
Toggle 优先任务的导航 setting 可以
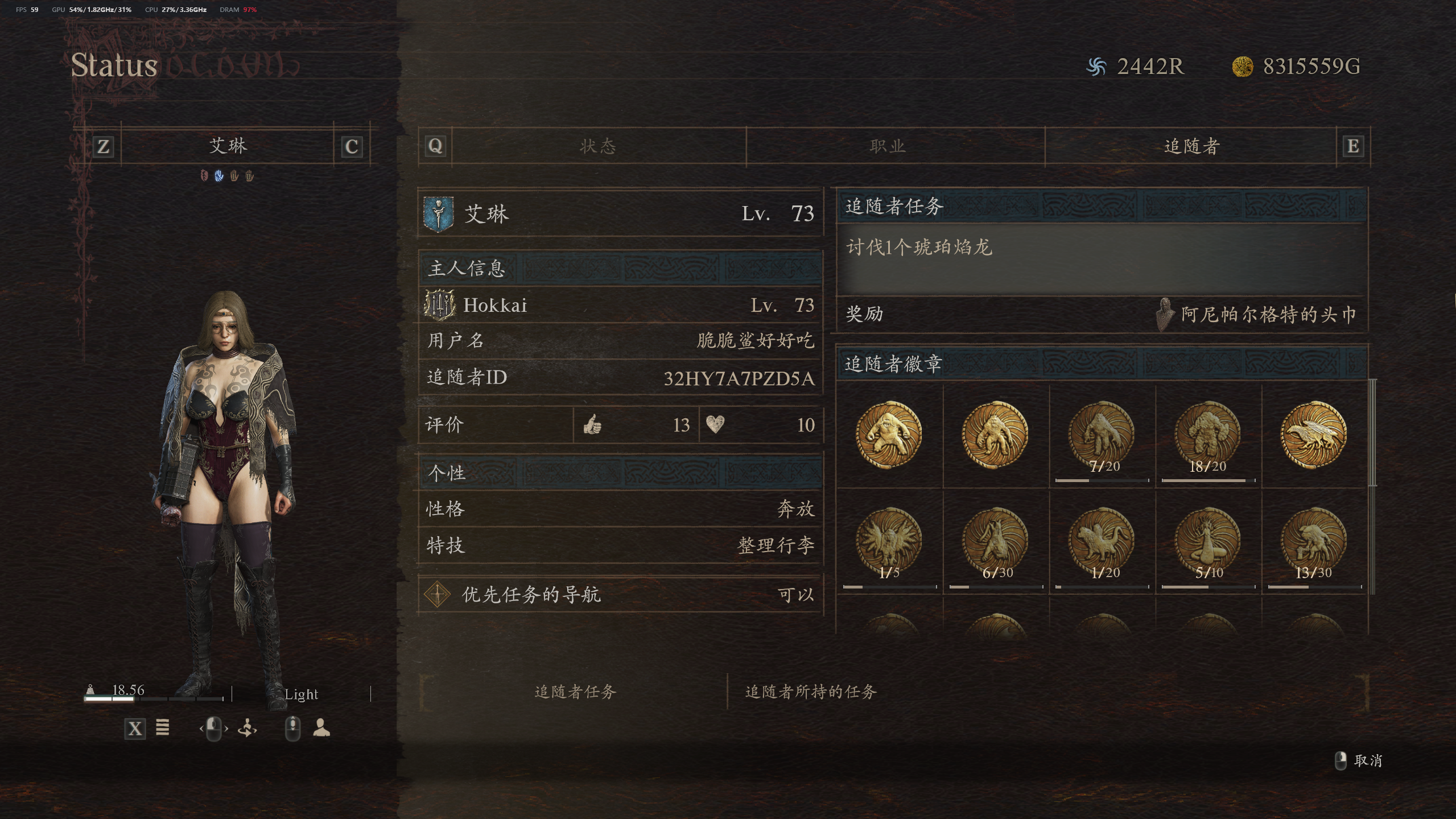click(621, 595)
